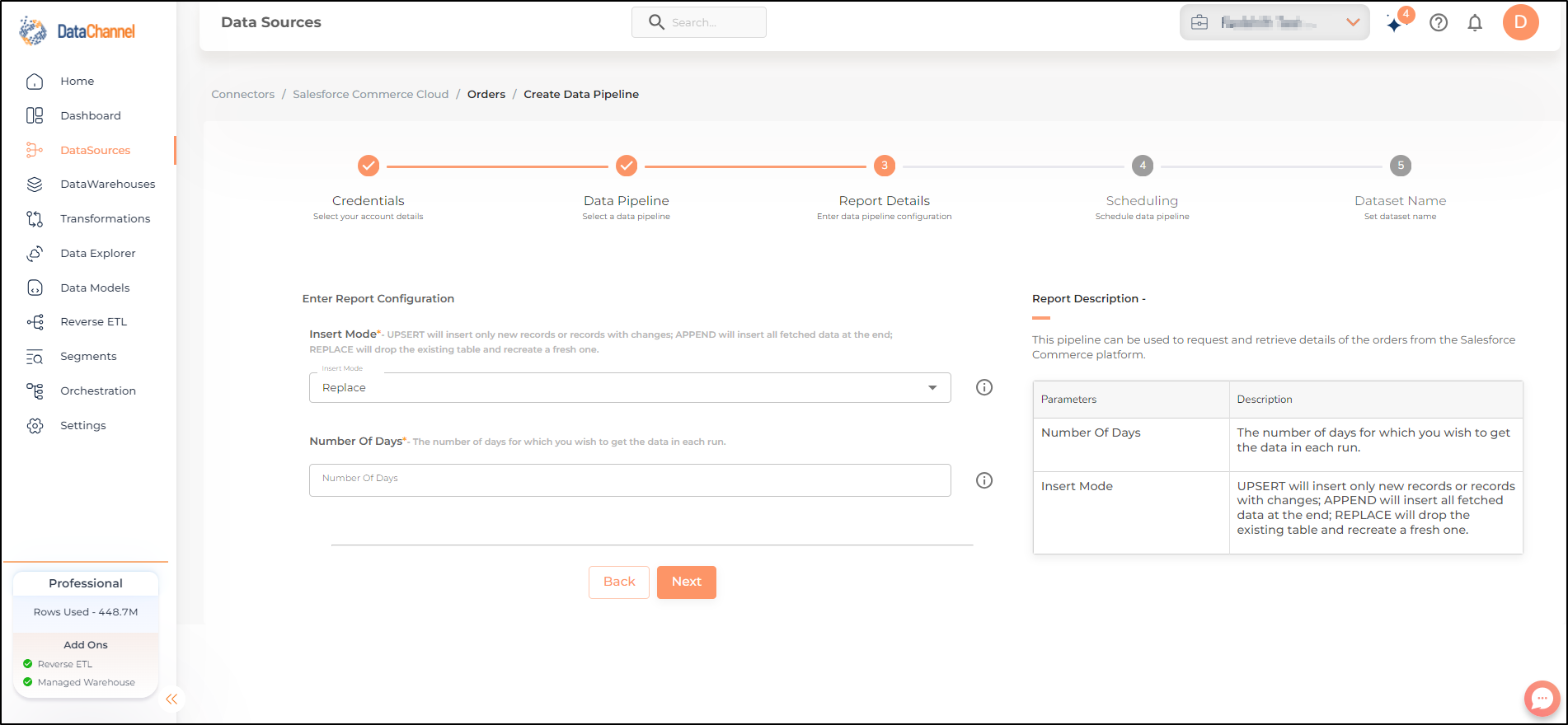Click the Transformations sidebar icon
This screenshot has width=1568, height=725.
[35, 218]
